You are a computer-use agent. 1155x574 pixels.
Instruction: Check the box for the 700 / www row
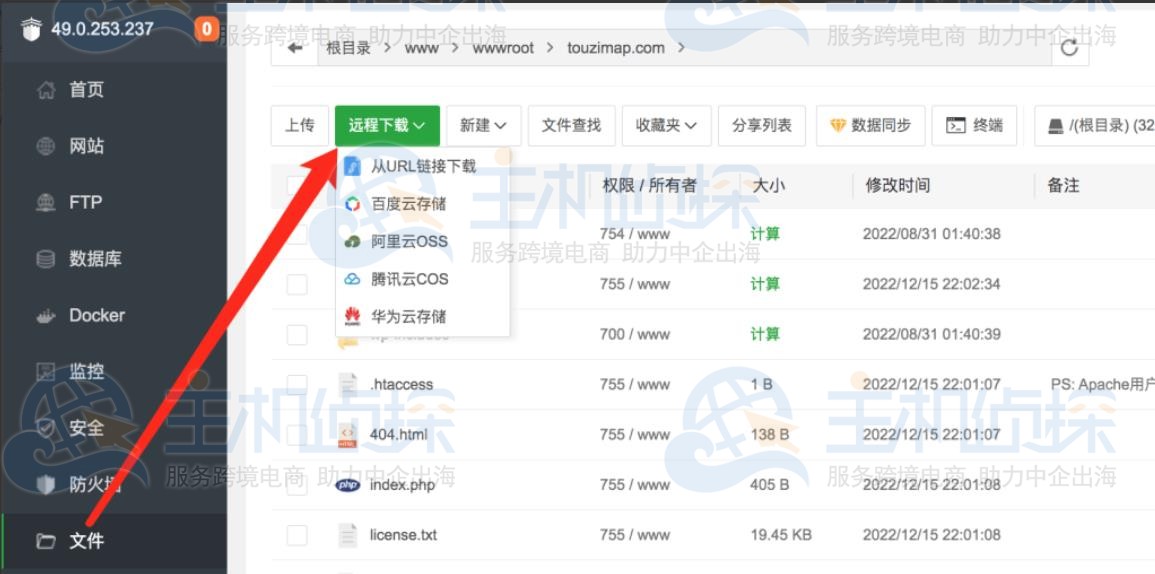297,335
